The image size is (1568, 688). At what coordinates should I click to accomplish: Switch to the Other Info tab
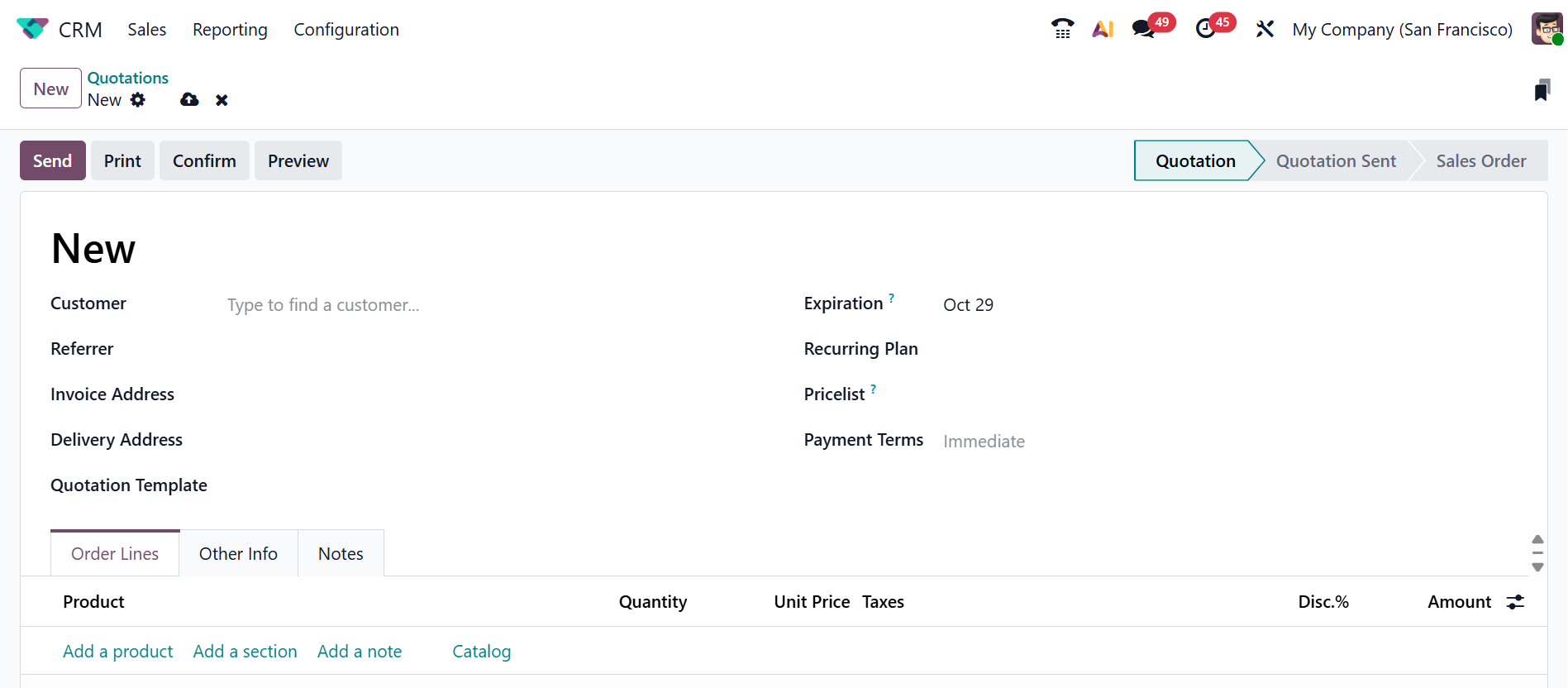coord(238,554)
